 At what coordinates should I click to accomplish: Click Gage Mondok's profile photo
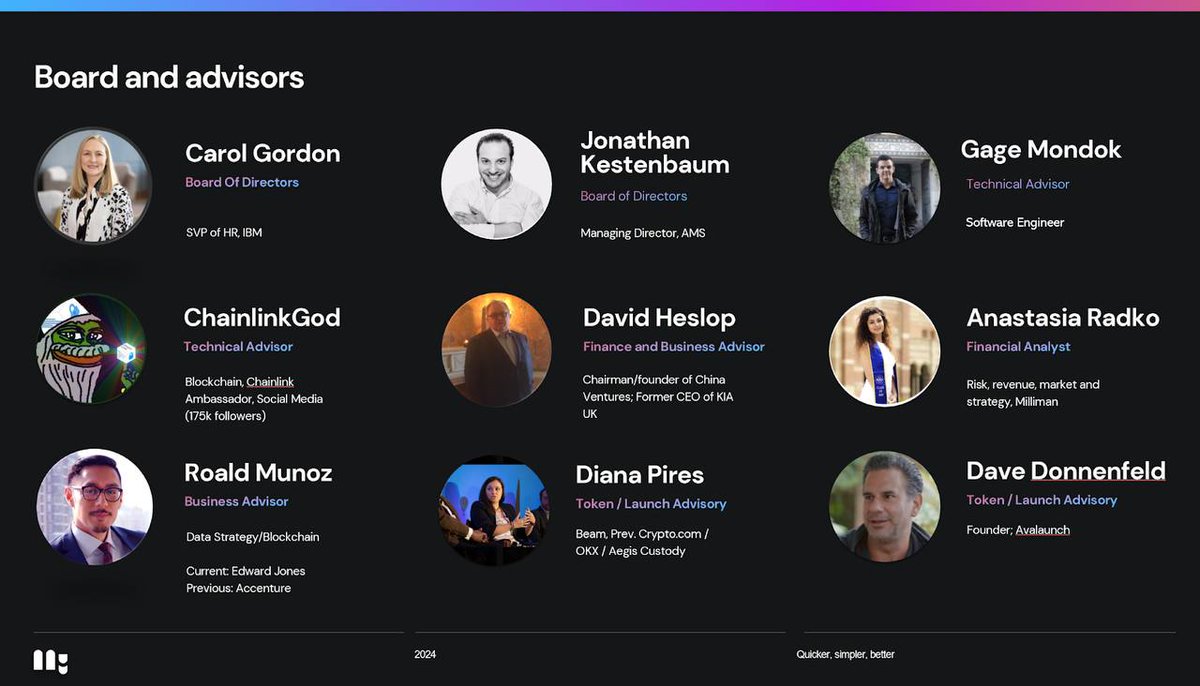885,188
